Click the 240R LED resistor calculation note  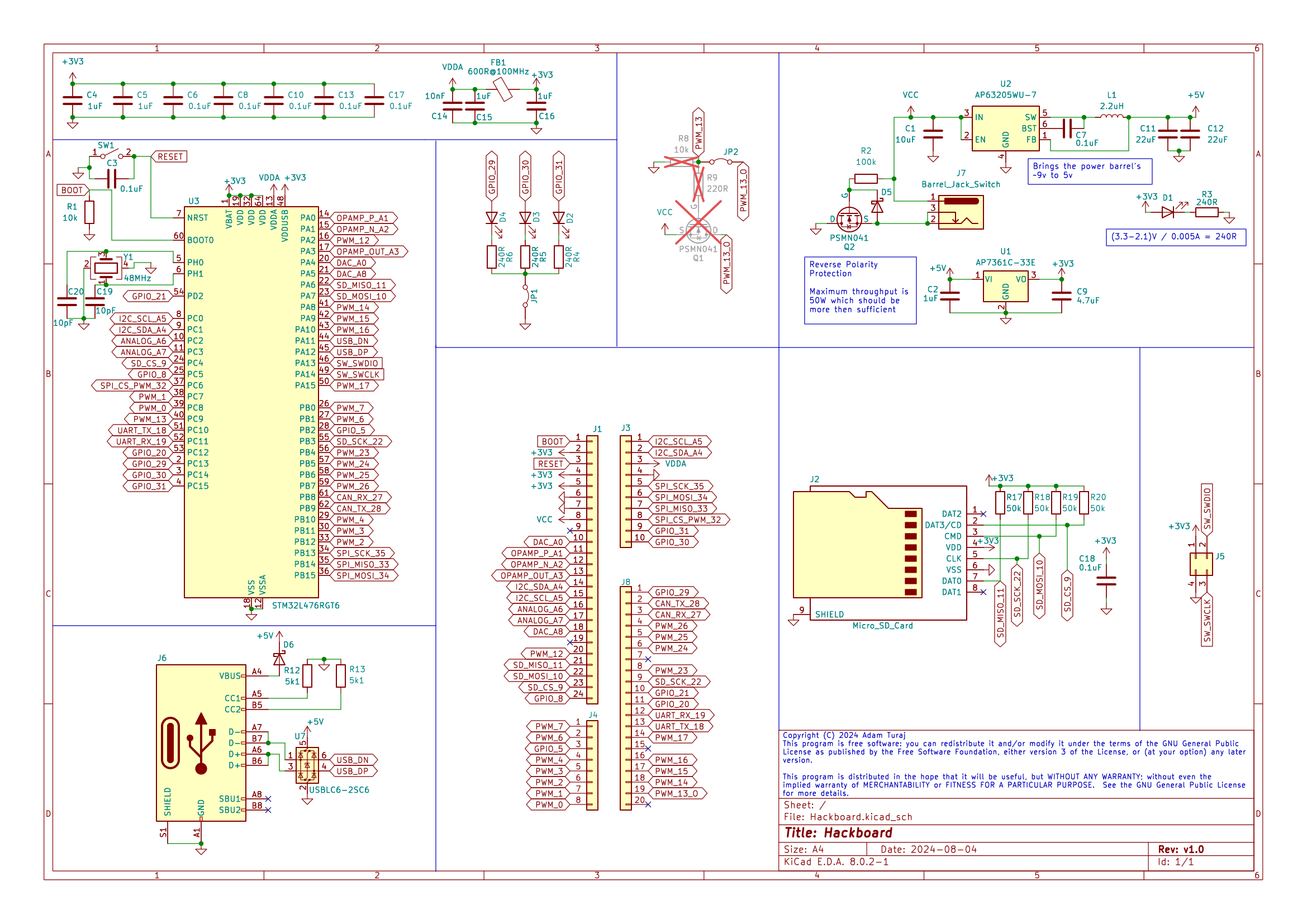pos(1176,237)
